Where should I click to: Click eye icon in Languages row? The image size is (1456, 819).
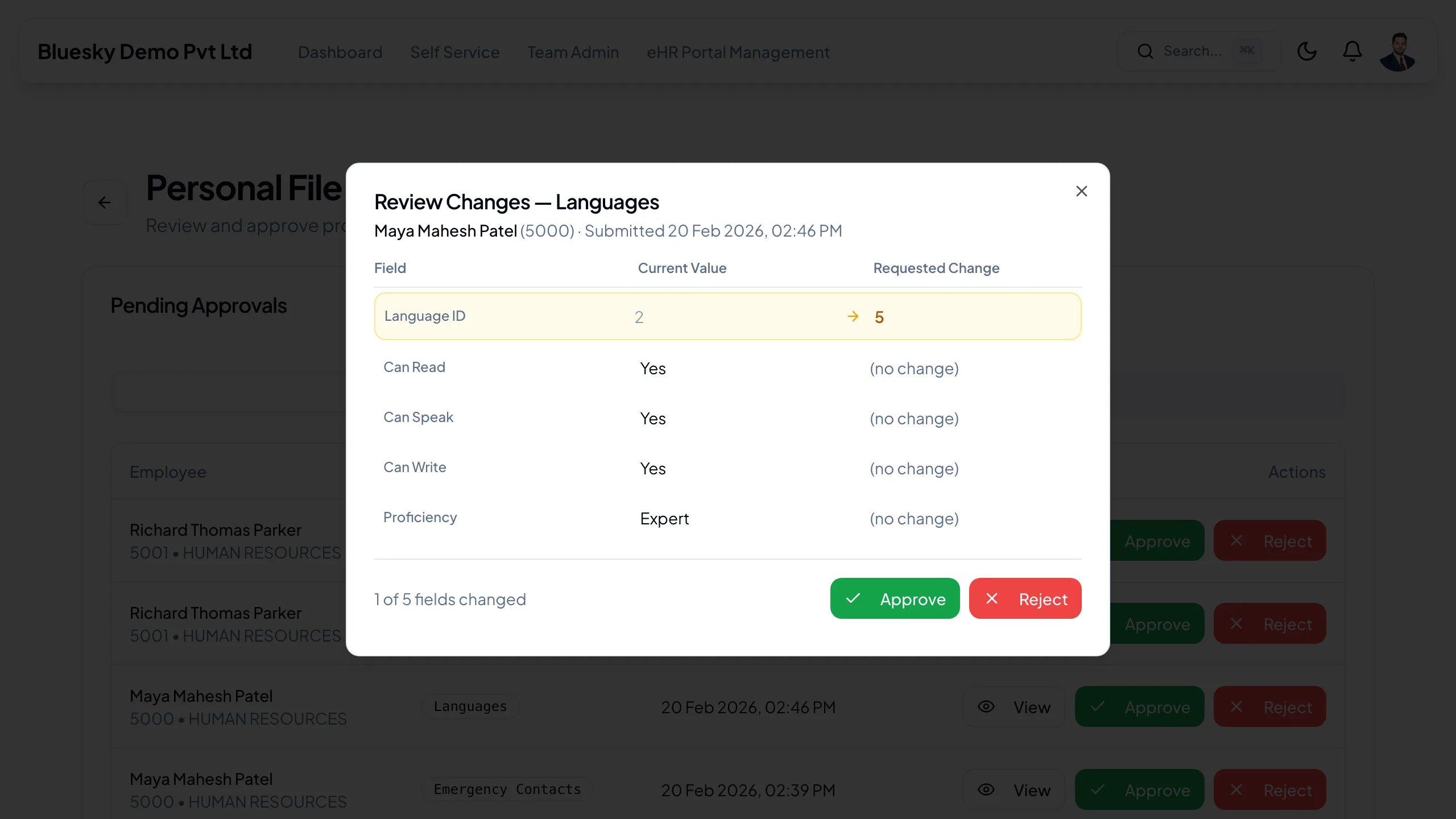pos(986,706)
